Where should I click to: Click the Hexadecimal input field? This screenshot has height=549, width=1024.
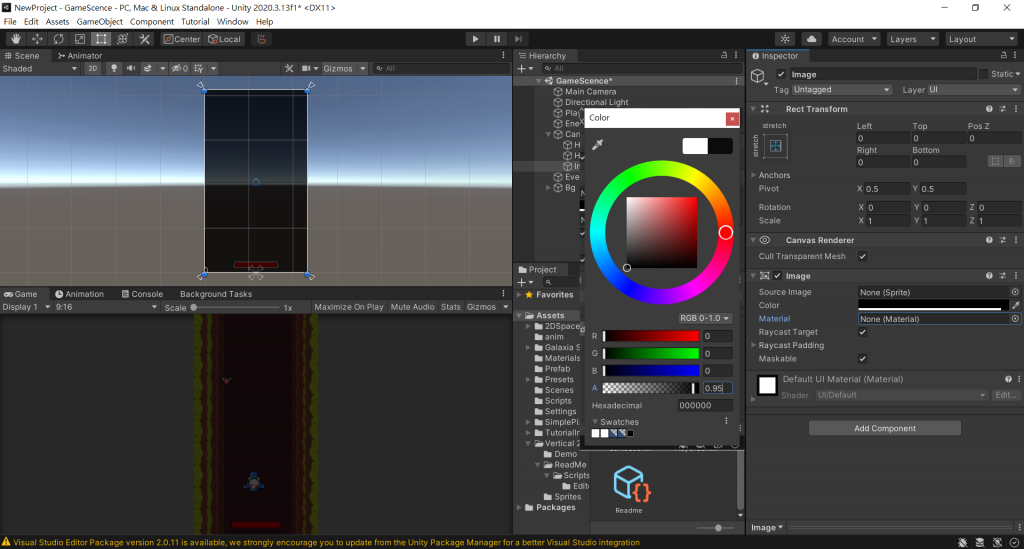[705, 405]
